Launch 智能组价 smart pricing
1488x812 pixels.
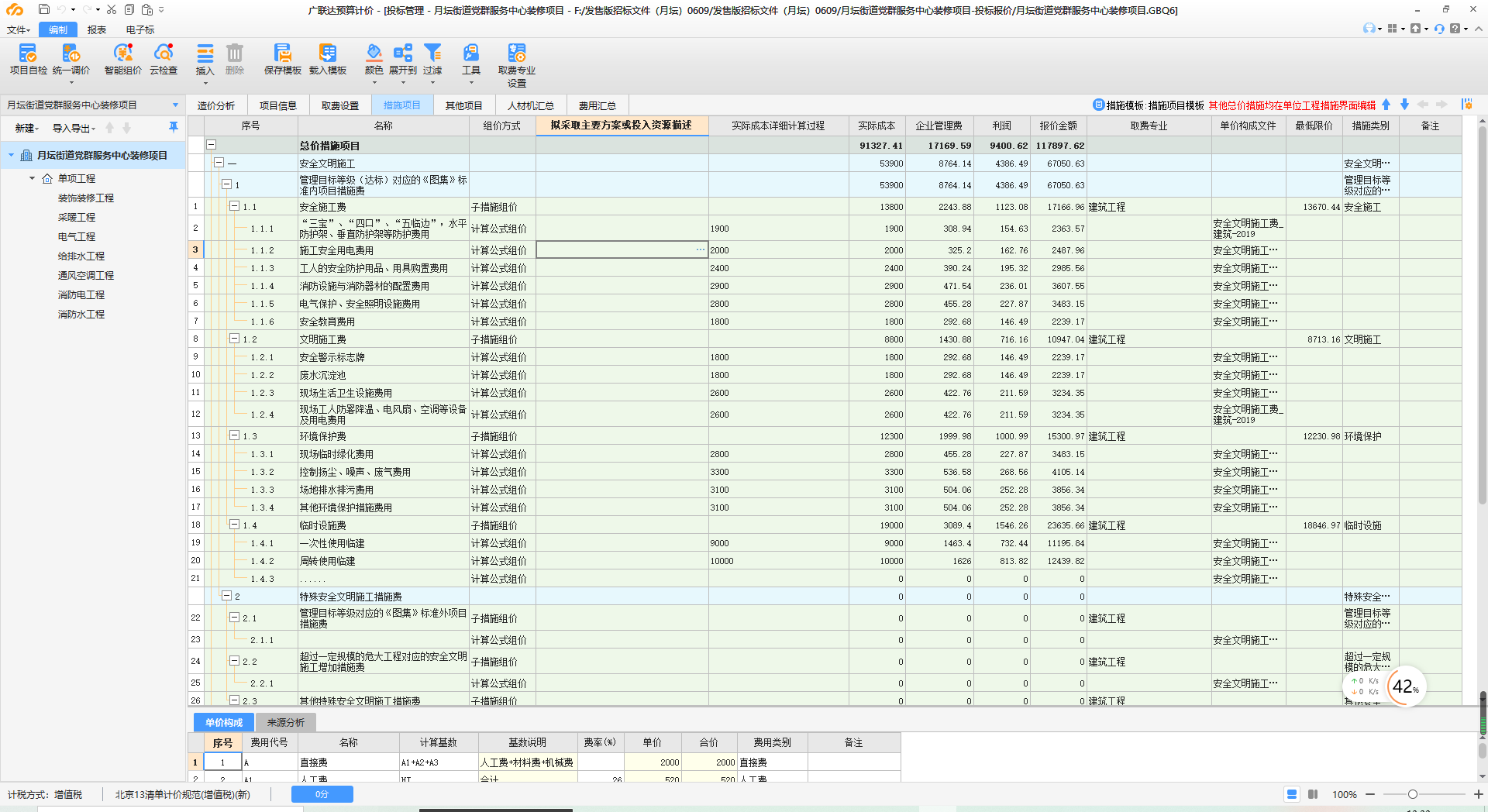click(122, 59)
